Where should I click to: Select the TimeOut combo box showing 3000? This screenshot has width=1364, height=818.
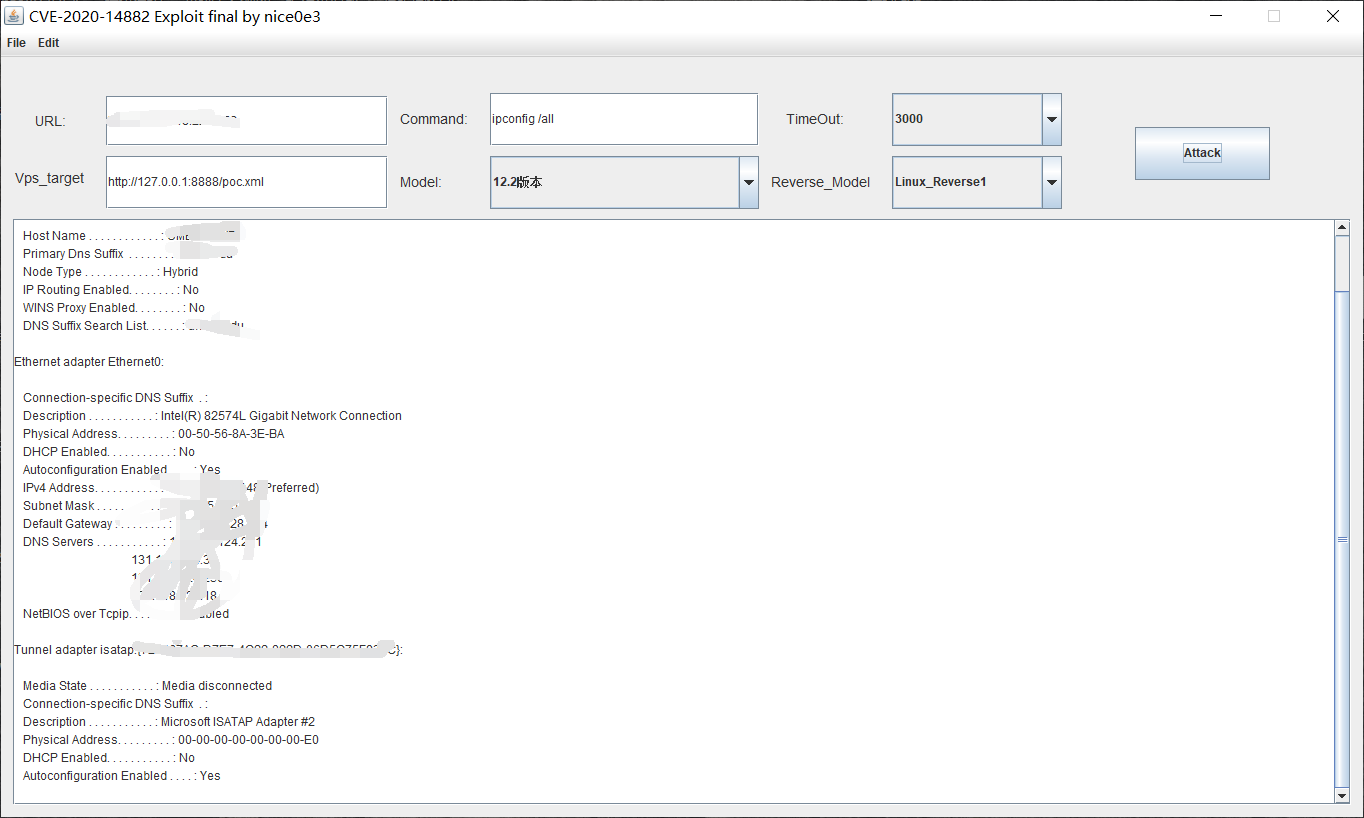point(976,119)
